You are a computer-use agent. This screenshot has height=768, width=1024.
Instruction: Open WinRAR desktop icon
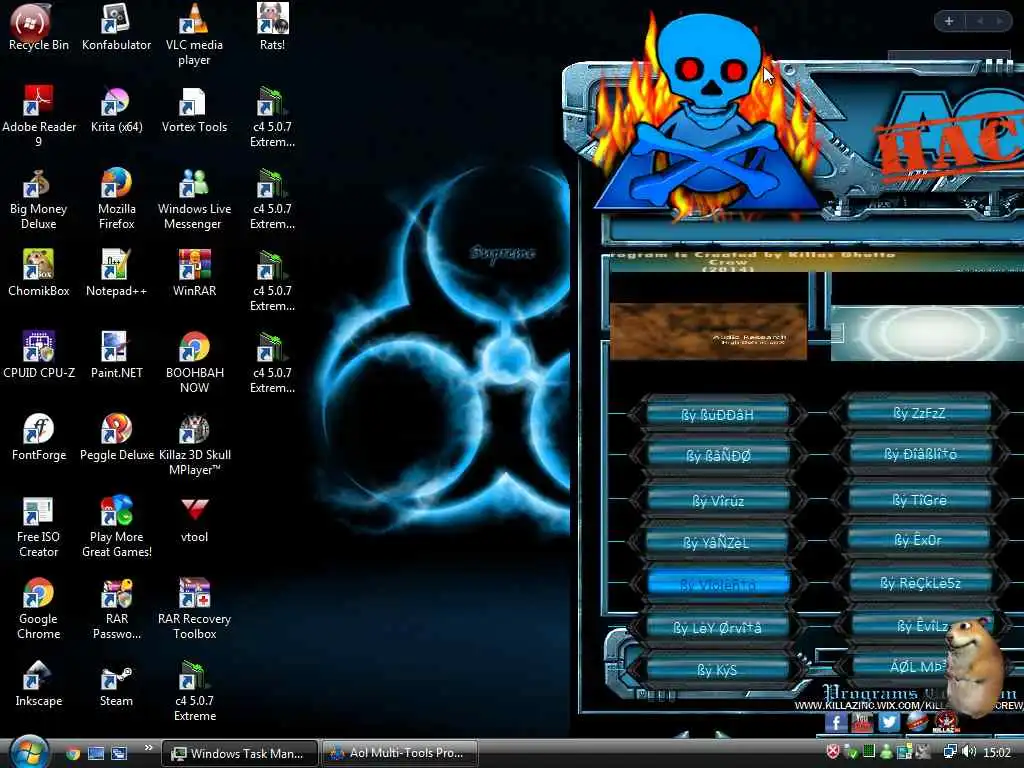(194, 274)
